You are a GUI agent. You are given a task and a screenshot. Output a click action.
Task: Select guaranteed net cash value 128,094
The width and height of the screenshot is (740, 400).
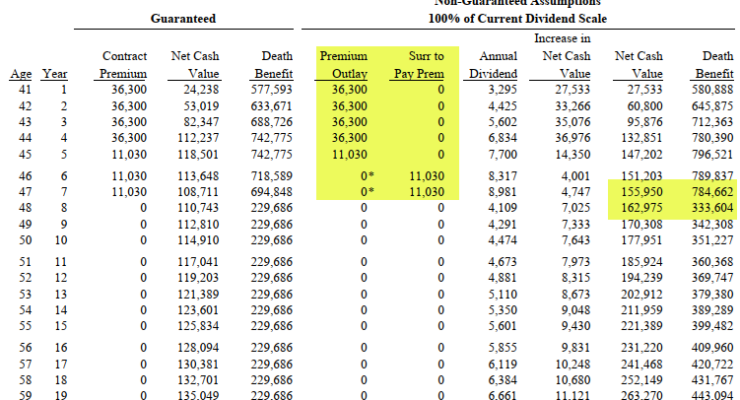click(x=198, y=348)
